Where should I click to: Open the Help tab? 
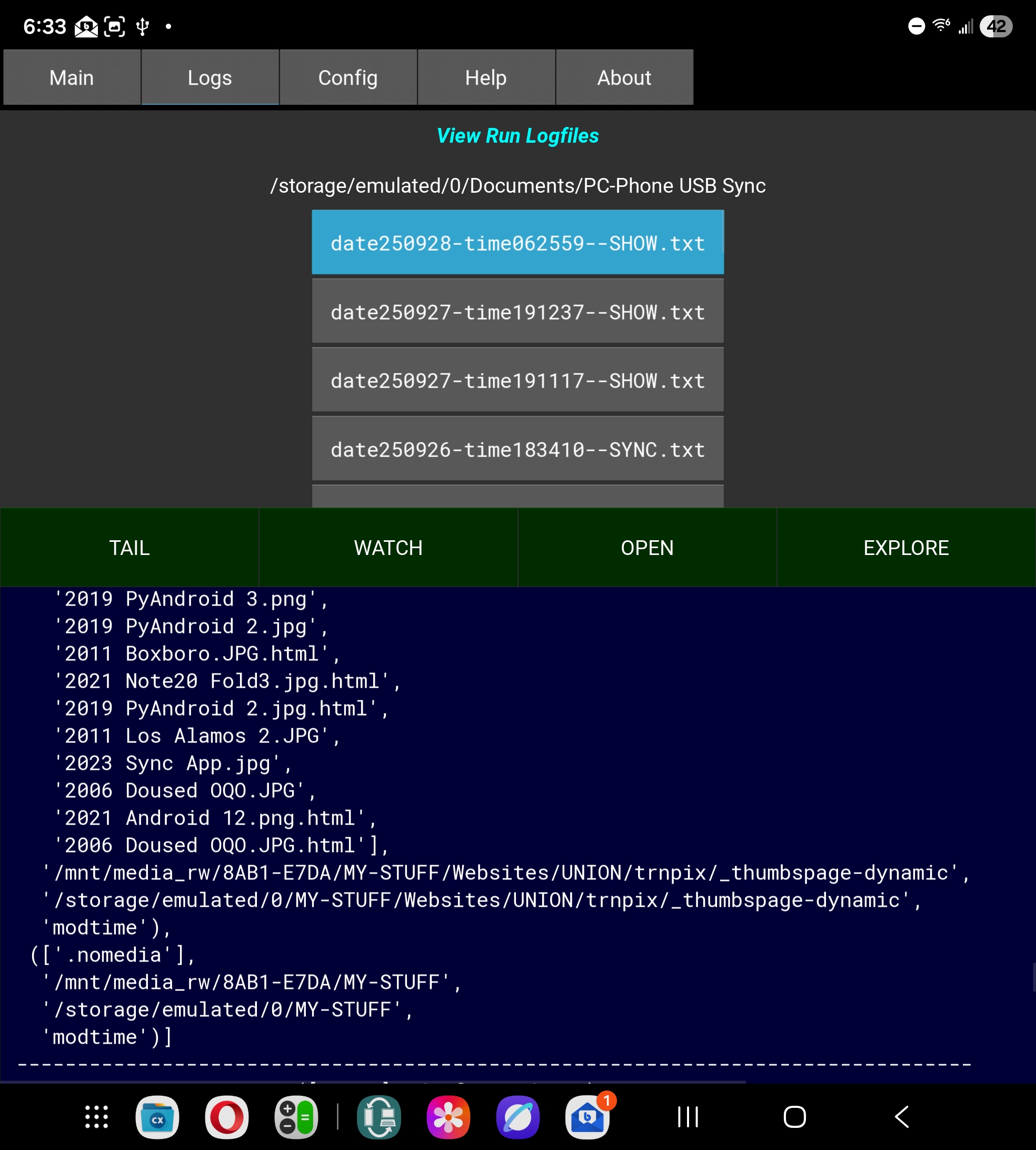[x=485, y=77]
